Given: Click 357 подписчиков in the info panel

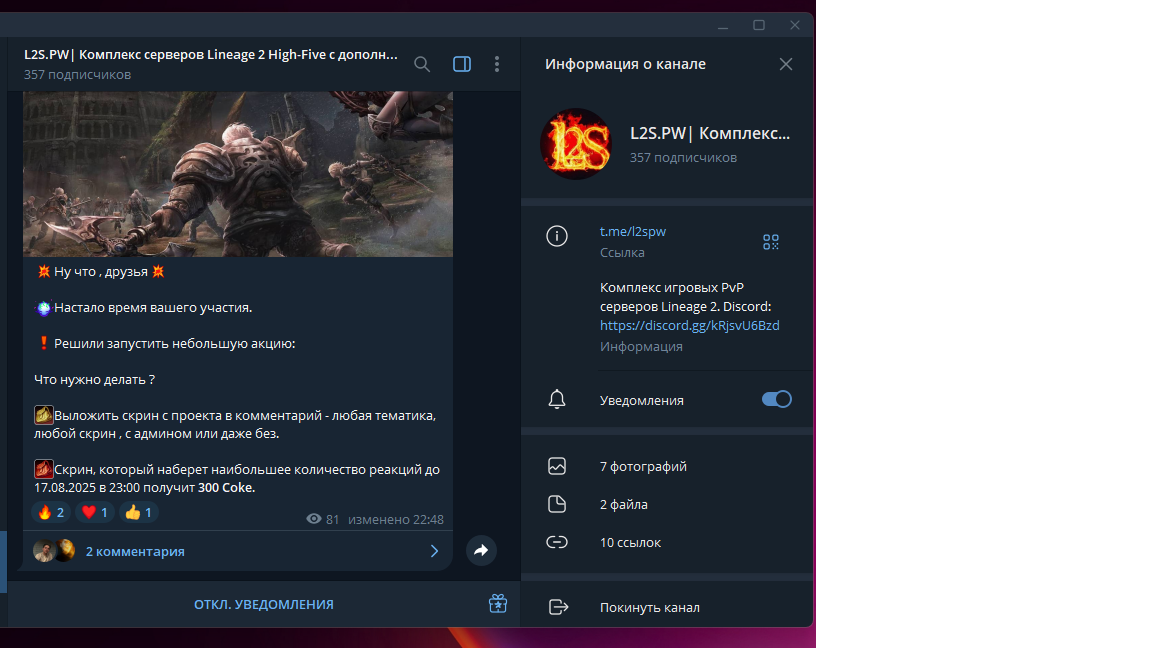Looking at the screenshot, I should click(x=683, y=157).
